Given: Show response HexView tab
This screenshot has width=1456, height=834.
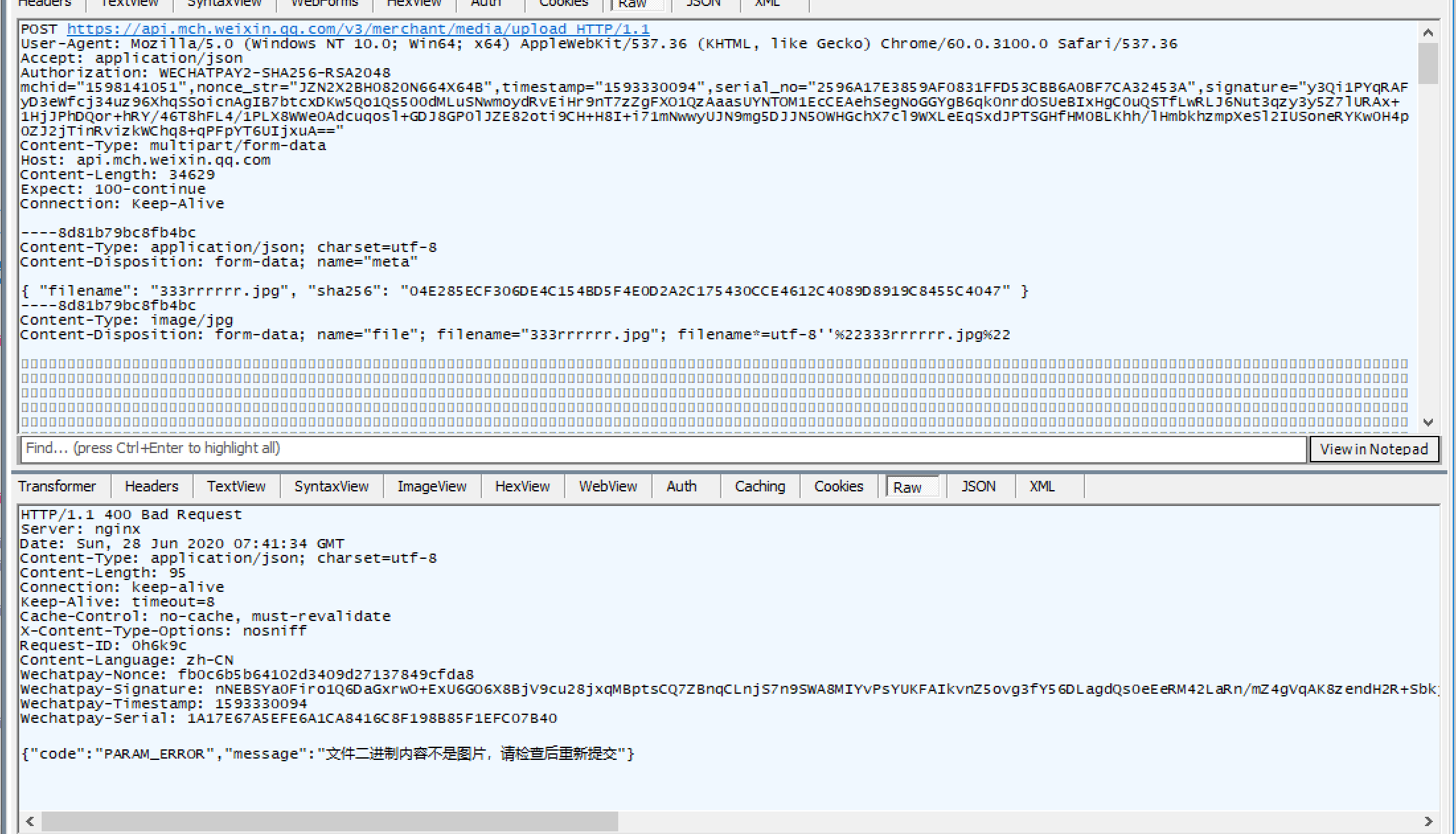Looking at the screenshot, I should [x=522, y=486].
